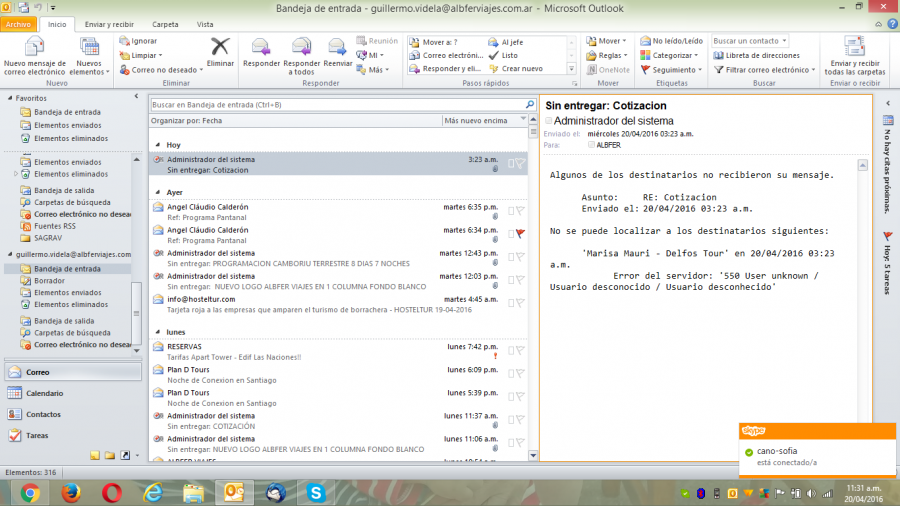Image resolution: width=900 pixels, height=506 pixels.
Task: Open the info@hosteltur.com message
Action: [339, 304]
